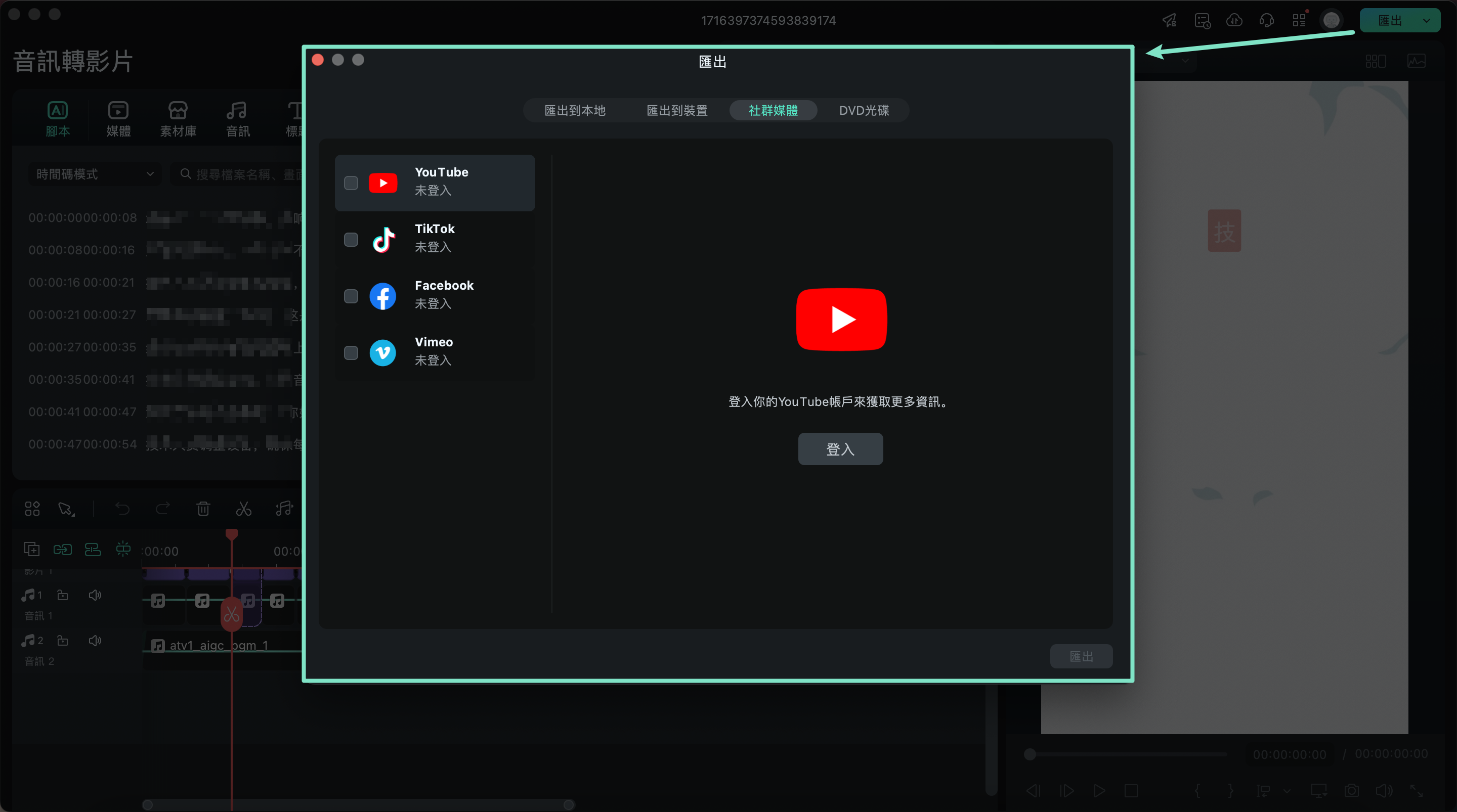Image resolution: width=1457 pixels, height=812 pixels.
Task: Click the 登入 button for YouTube
Action: (x=840, y=449)
